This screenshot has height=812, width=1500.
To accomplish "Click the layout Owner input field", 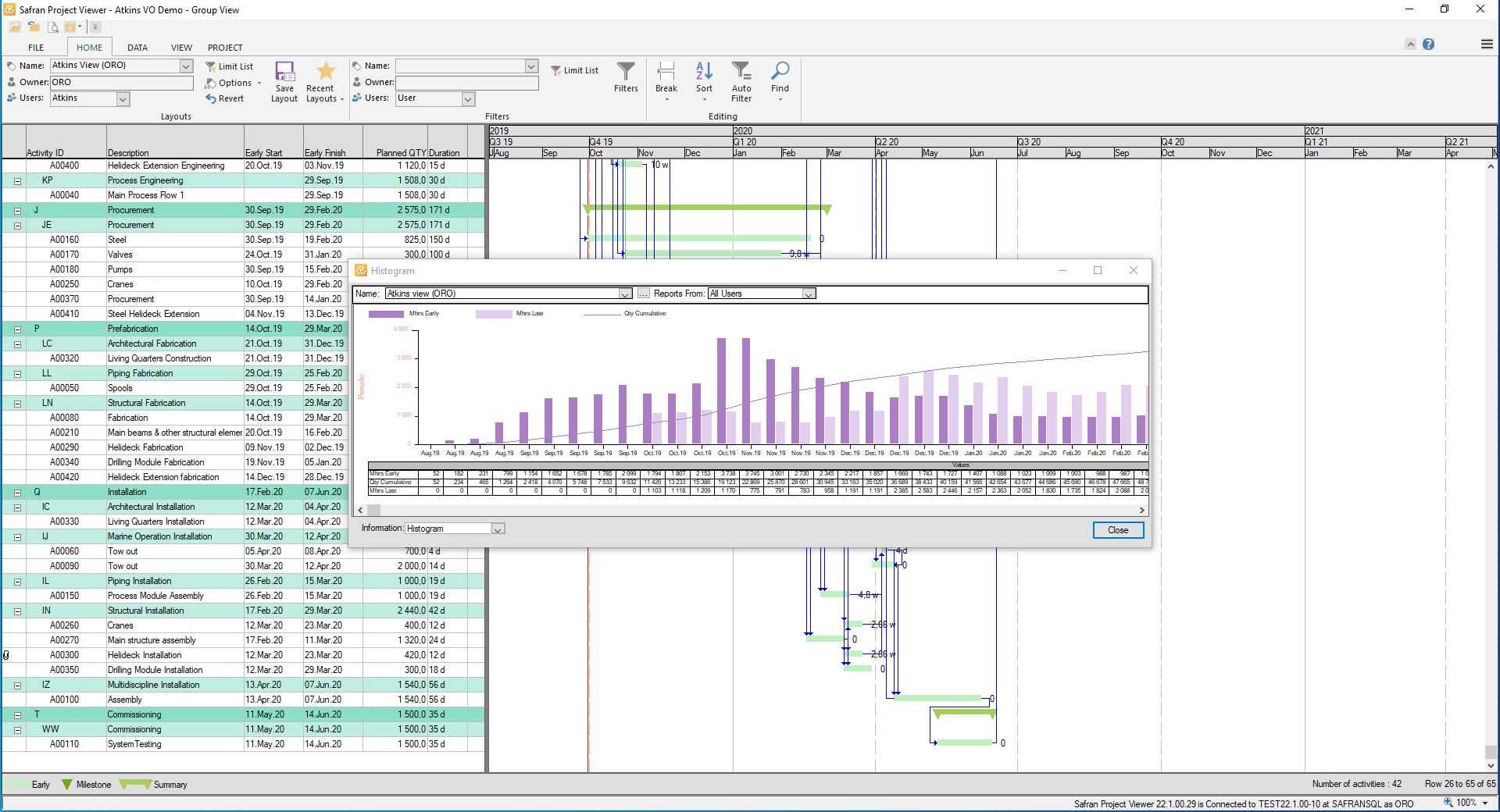I will [x=122, y=83].
